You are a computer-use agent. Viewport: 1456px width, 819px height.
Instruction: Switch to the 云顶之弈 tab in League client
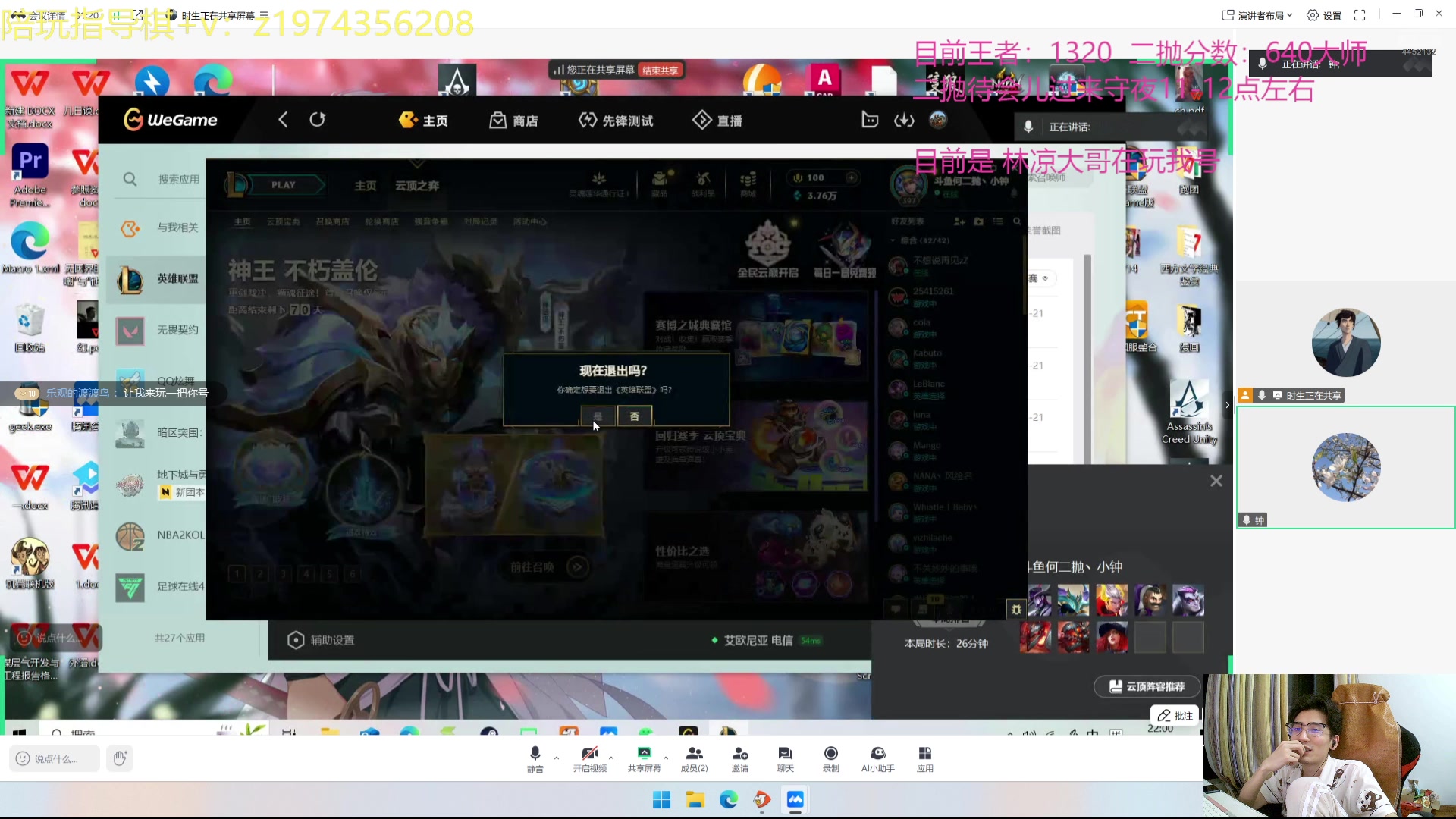416,186
